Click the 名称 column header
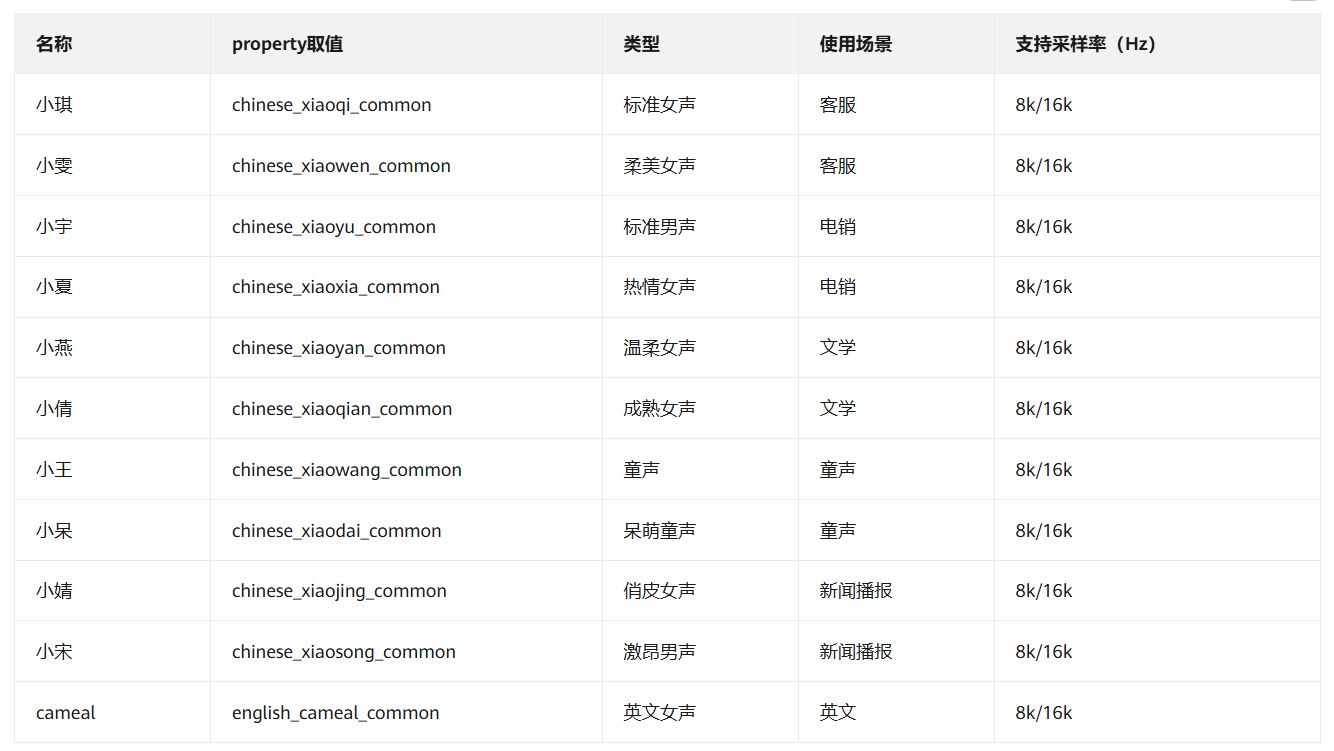This screenshot has width=1334, height=751. 54,44
